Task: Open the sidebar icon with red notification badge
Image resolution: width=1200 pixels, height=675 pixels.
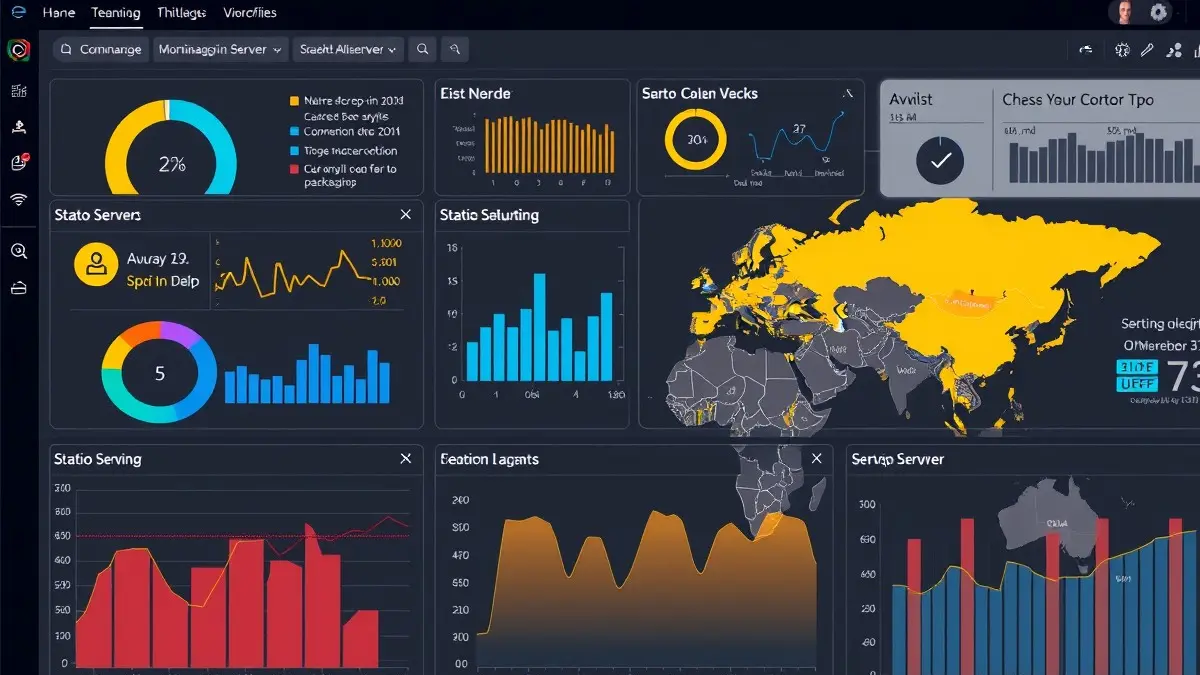Action: [x=18, y=162]
